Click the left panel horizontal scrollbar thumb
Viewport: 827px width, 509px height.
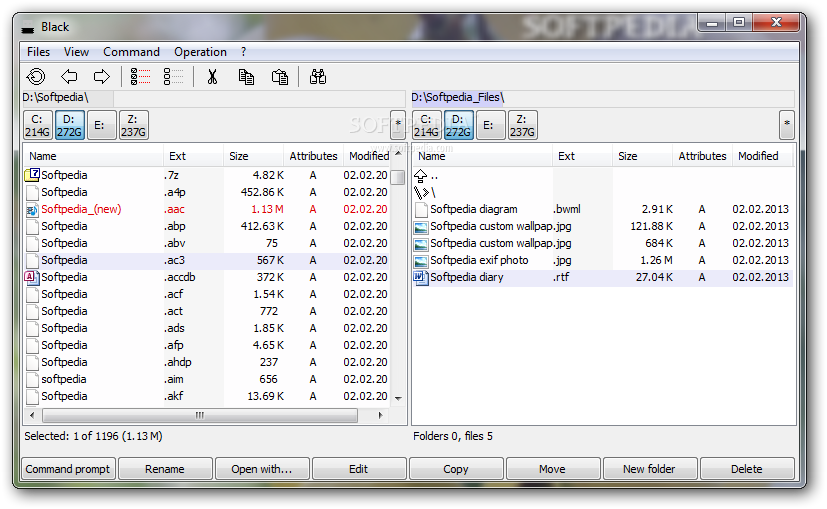pos(200,415)
